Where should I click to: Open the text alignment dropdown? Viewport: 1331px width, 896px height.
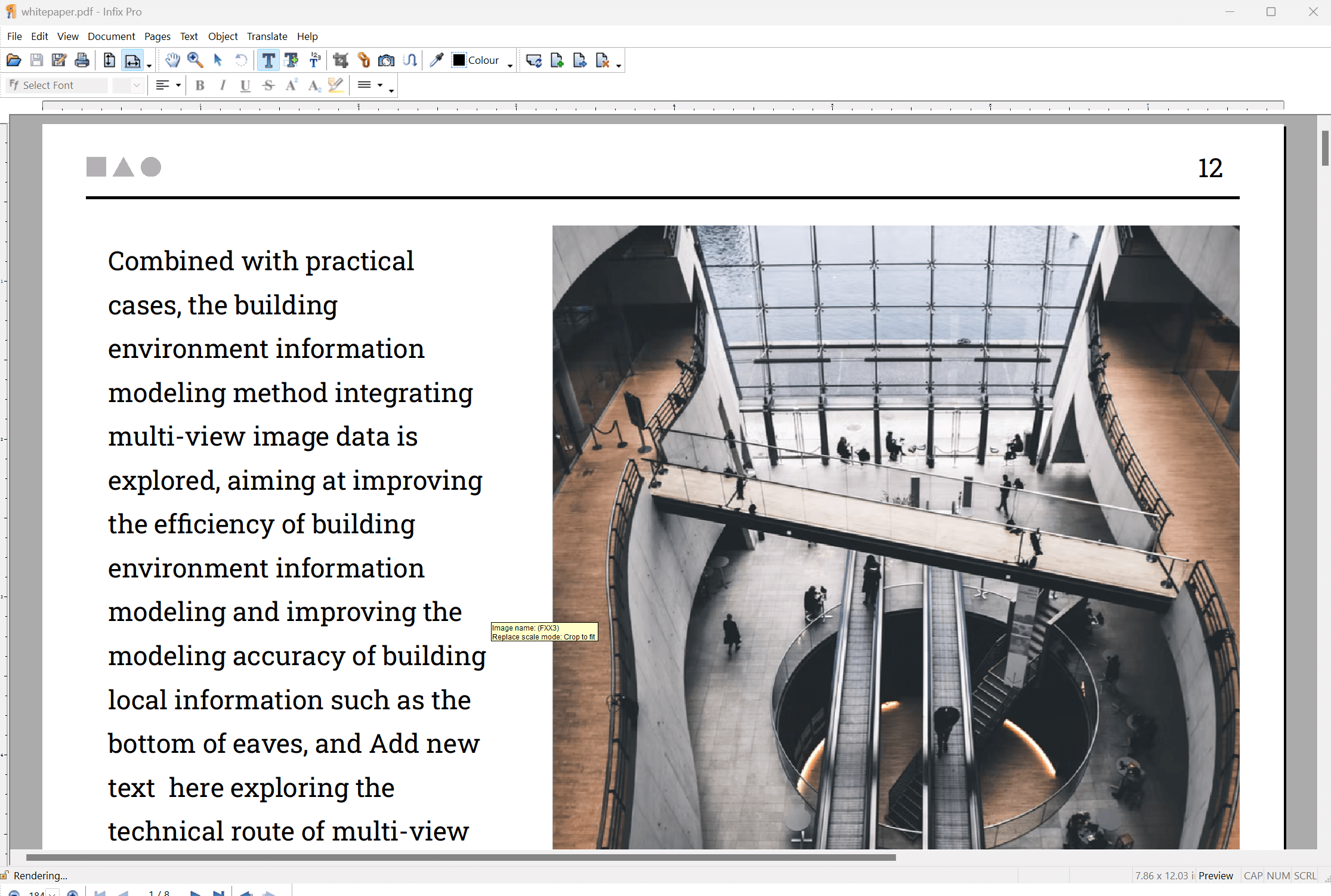(177, 85)
